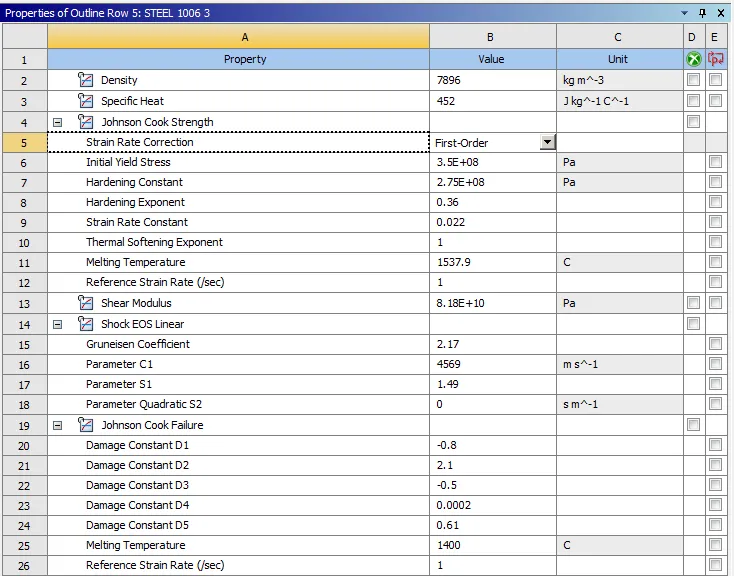Edit Parameter C1 value 4569
This screenshot has height=576, width=734.
[493, 364]
